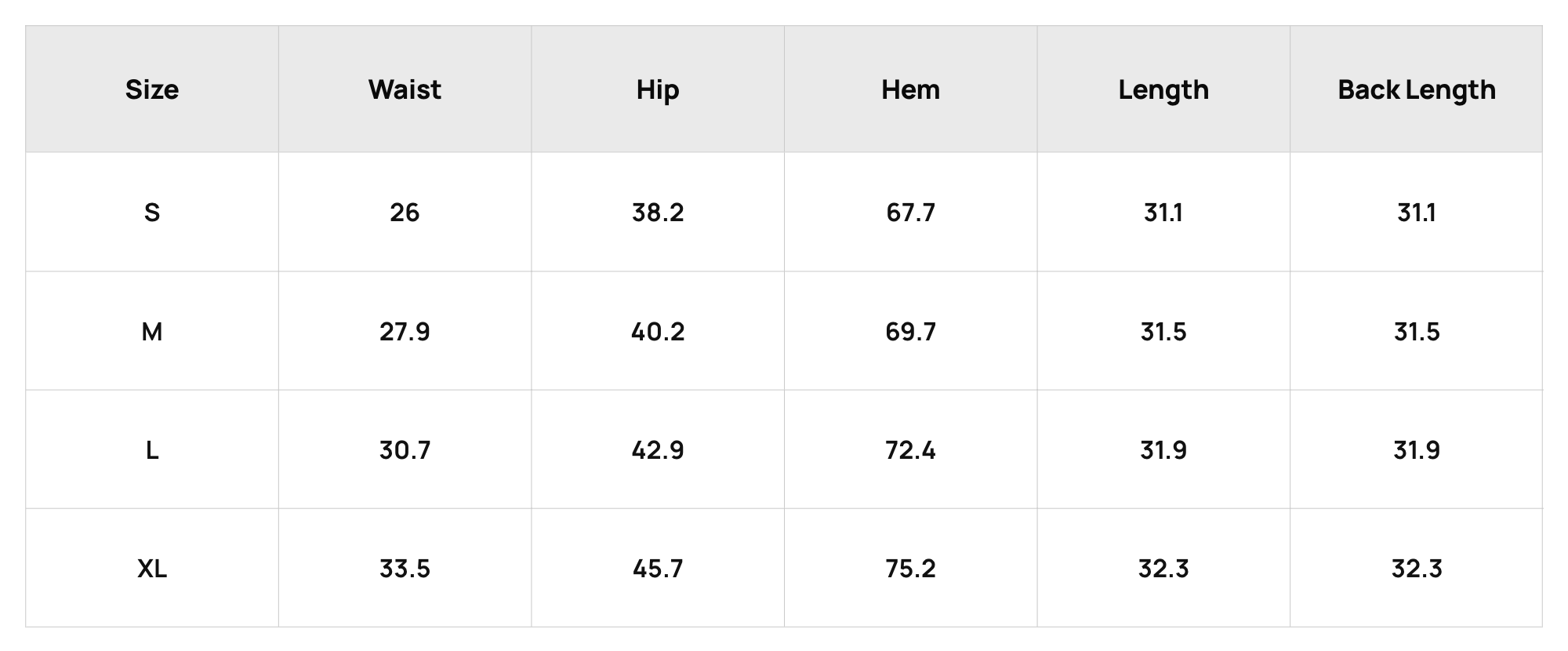Select the XL size row label

pyautogui.click(x=152, y=569)
